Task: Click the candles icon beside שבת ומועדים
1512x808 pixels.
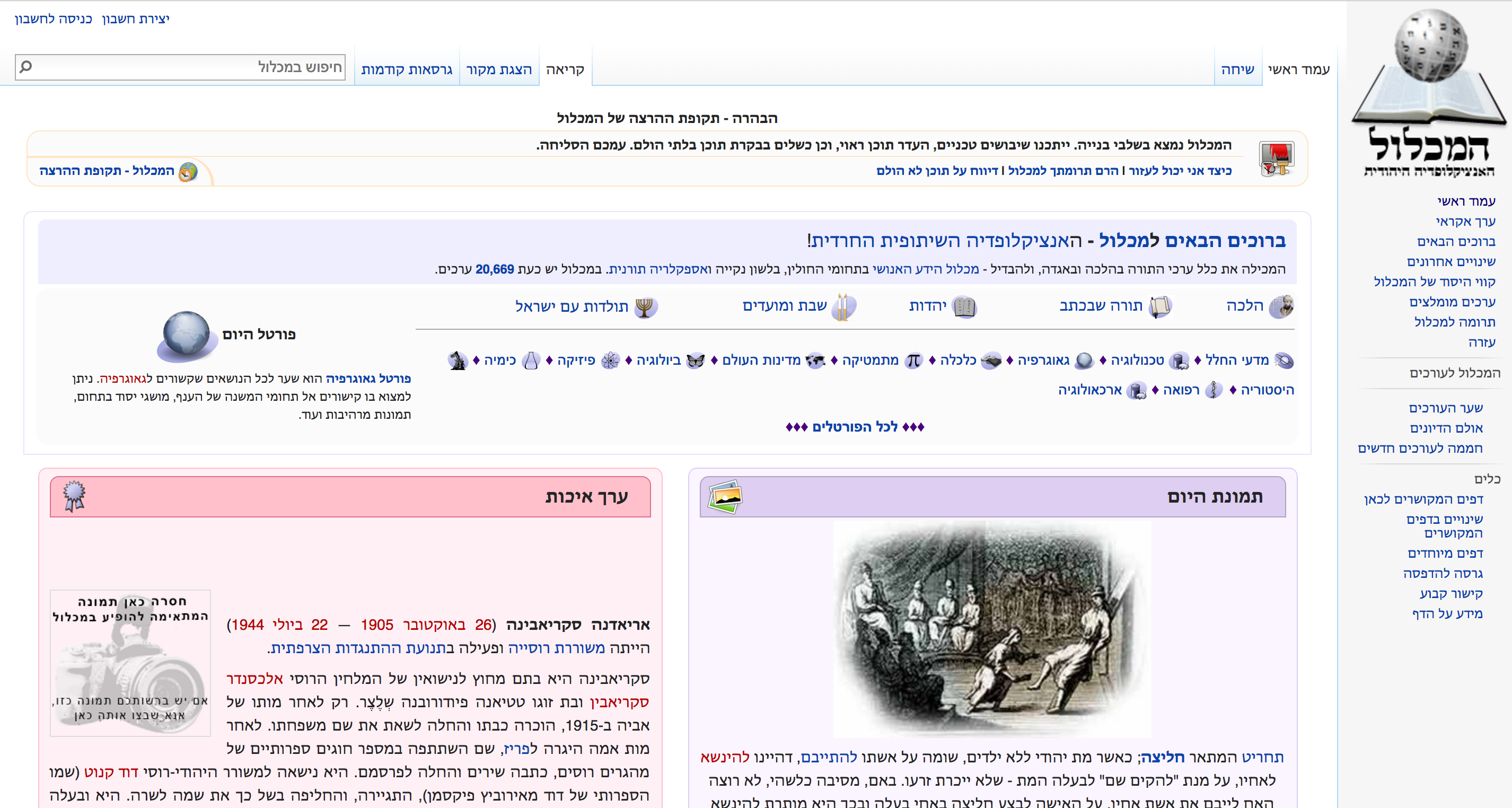Action: [843, 306]
